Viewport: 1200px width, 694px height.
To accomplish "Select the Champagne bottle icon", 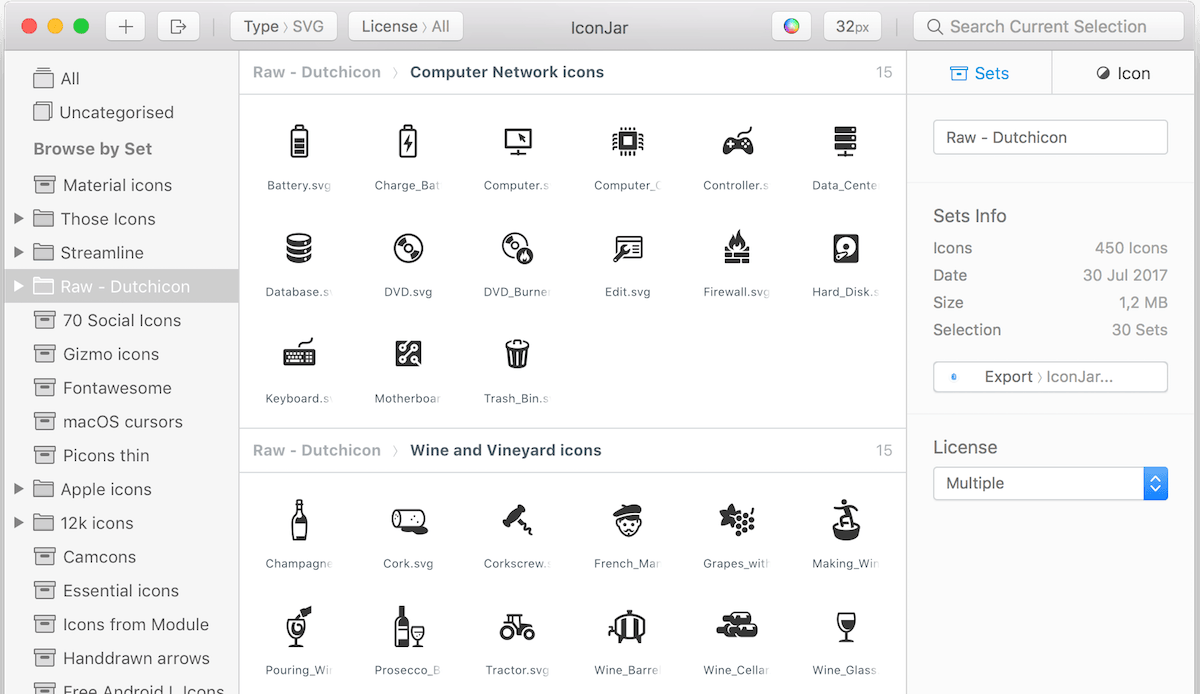I will pos(299,519).
